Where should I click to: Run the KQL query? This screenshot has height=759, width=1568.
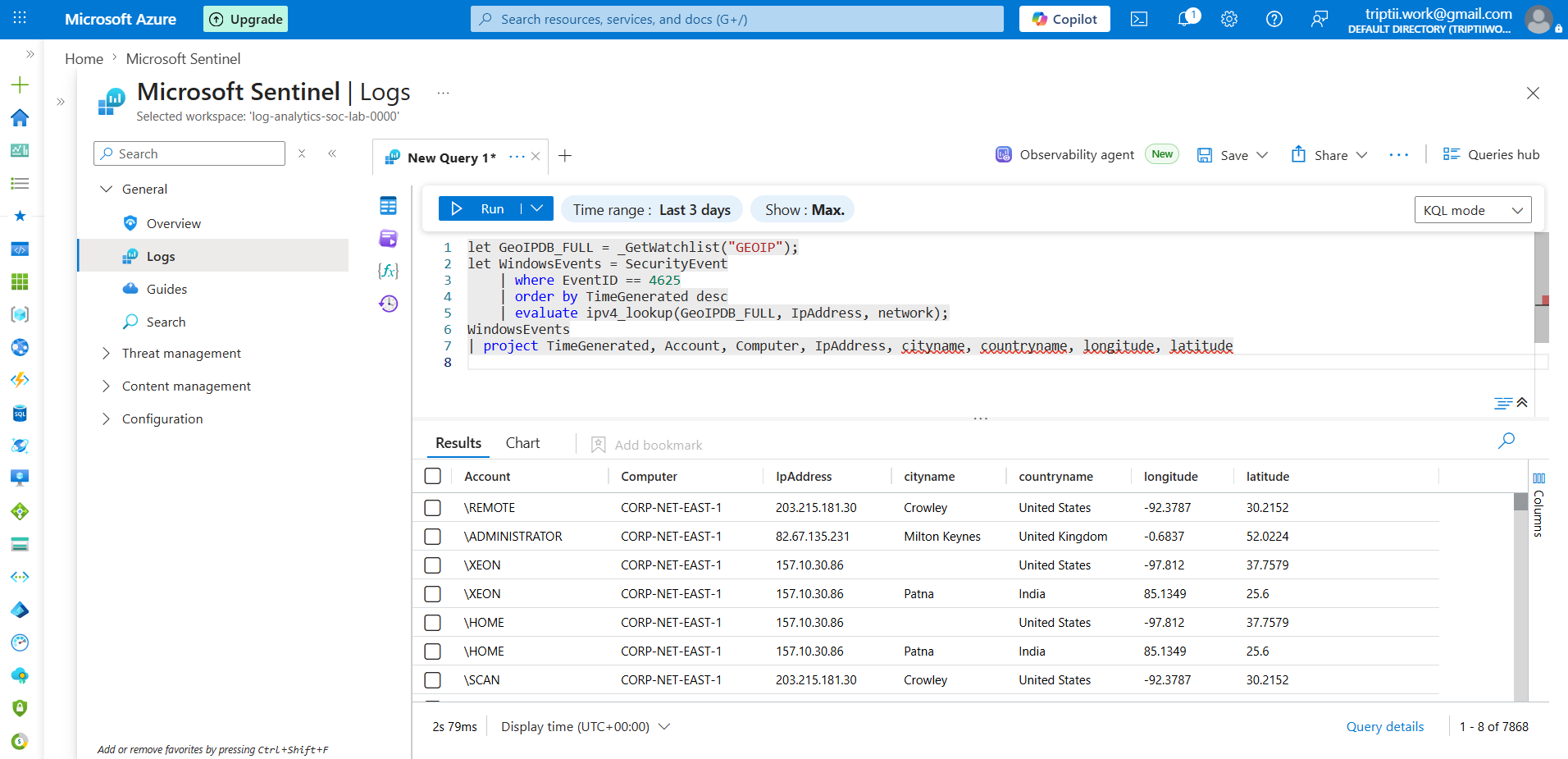pos(480,208)
